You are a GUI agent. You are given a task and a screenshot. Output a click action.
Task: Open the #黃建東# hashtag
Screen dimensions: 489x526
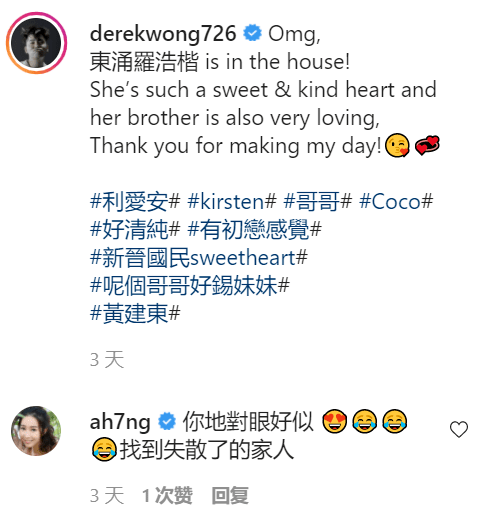click(x=135, y=314)
